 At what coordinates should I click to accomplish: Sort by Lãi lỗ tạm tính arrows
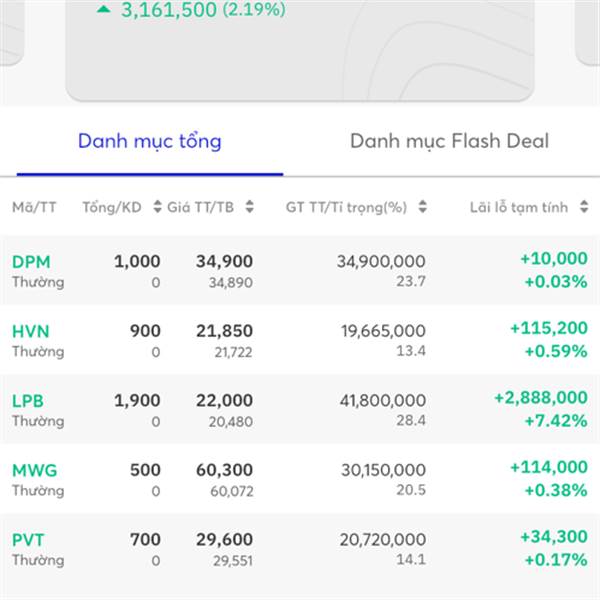[x=584, y=207]
